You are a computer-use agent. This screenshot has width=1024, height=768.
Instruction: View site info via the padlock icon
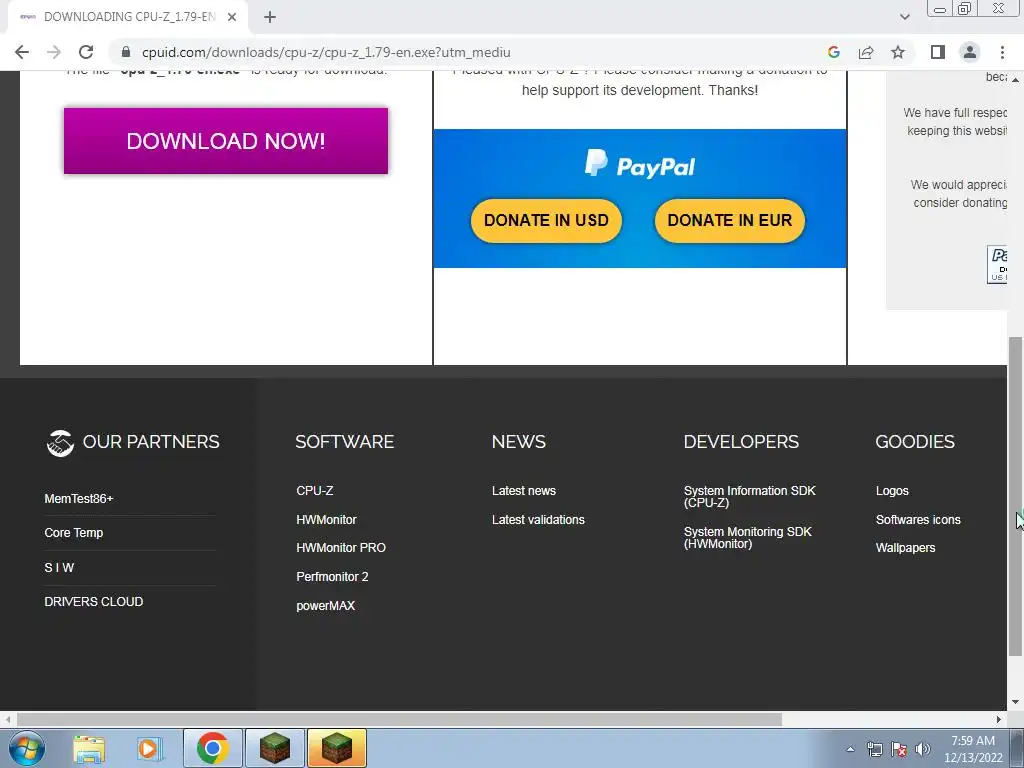click(x=126, y=52)
